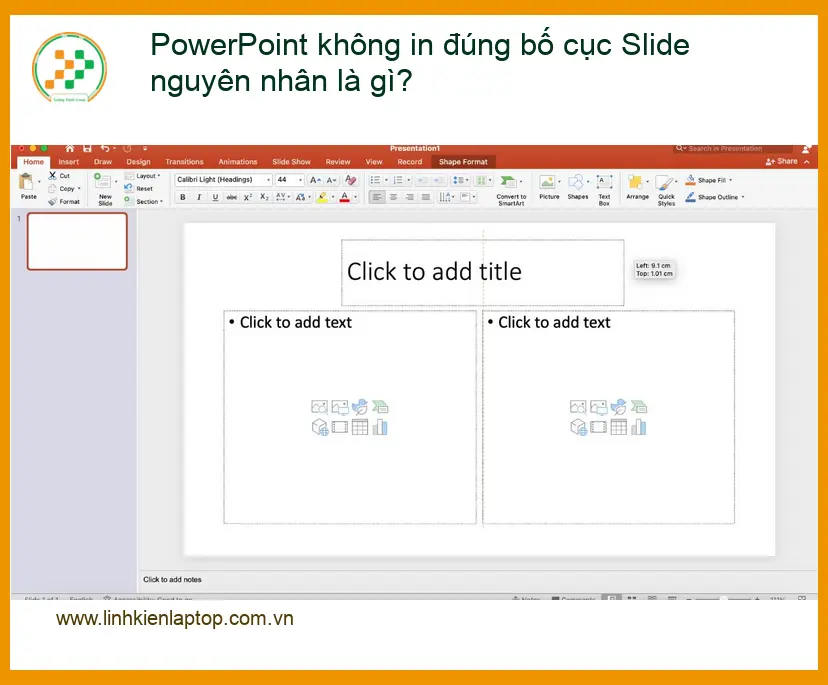Open the Transitions tab

click(184, 162)
